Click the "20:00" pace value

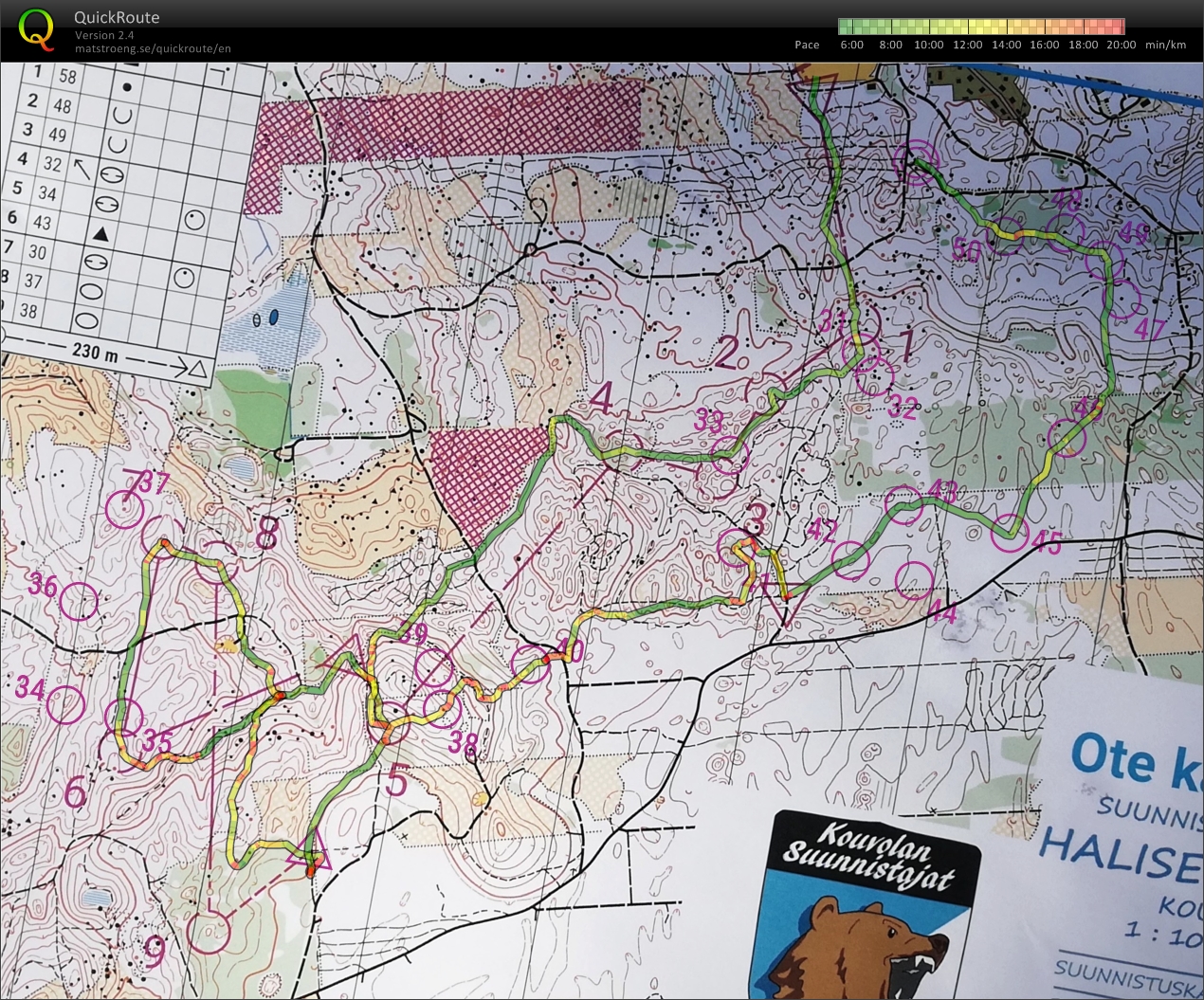coord(1121,45)
